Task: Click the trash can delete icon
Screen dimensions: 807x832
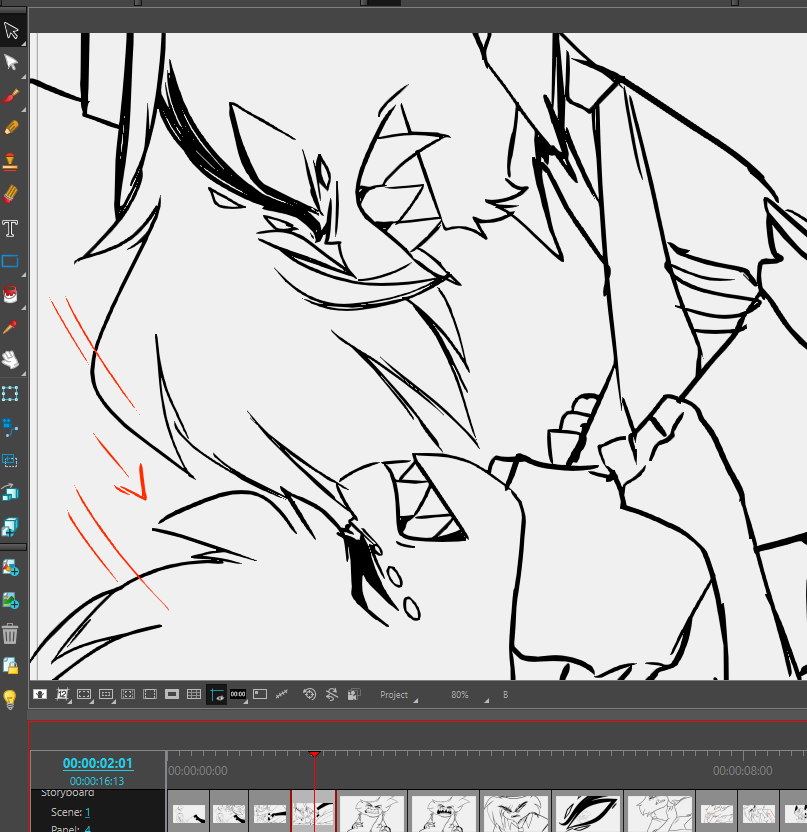Action: click(x=11, y=633)
